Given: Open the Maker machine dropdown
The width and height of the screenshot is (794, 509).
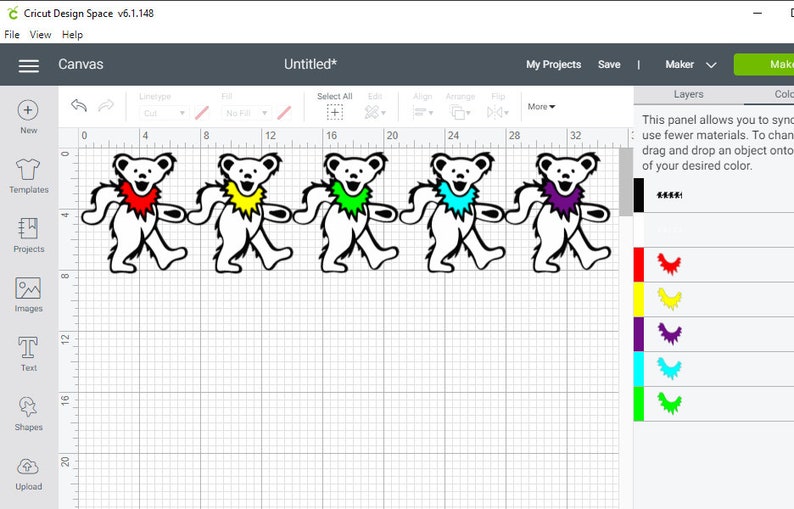Looking at the screenshot, I should (x=690, y=64).
